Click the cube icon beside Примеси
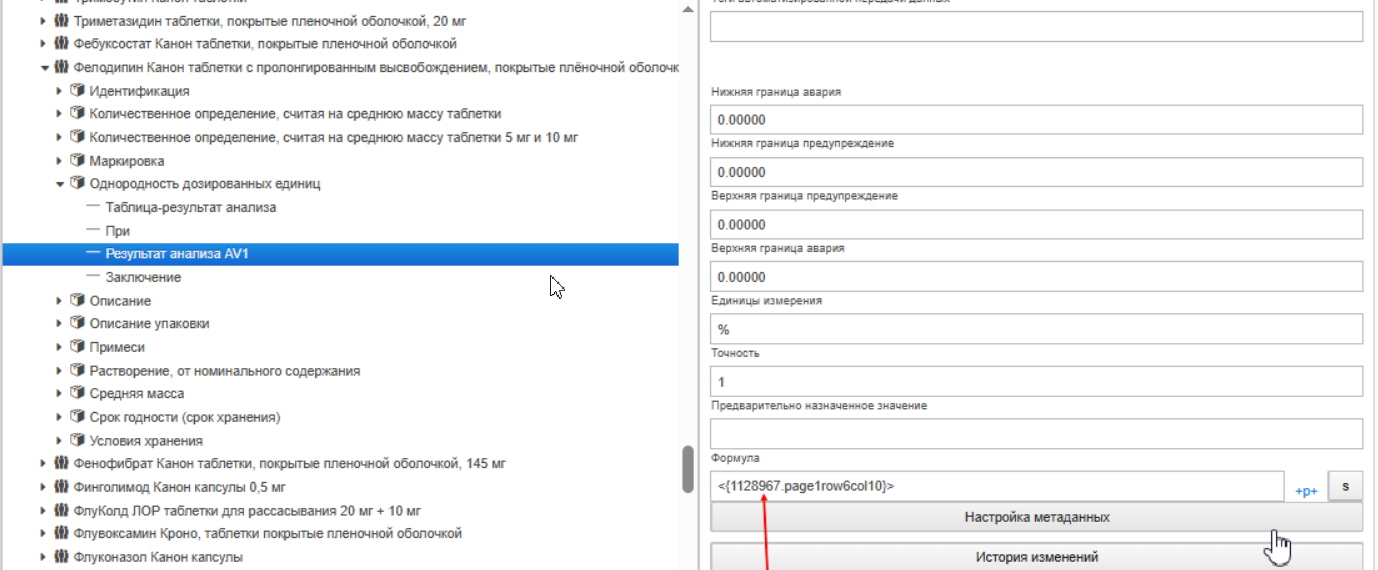The height and width of the screenshot is (570, 1378). [77, 347]
